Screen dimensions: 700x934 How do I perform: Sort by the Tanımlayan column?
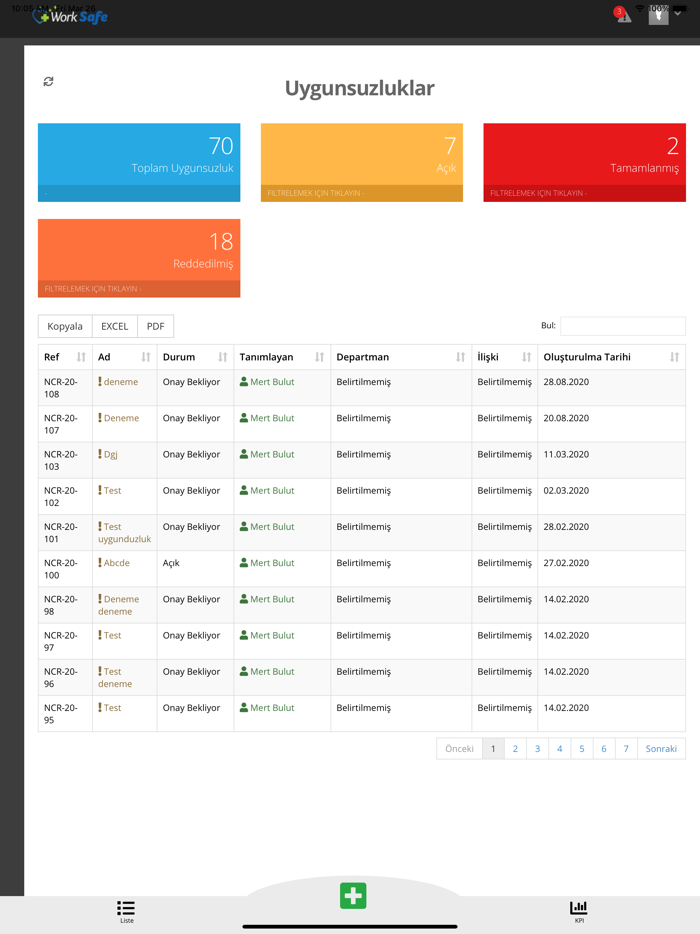pos(282,357)
